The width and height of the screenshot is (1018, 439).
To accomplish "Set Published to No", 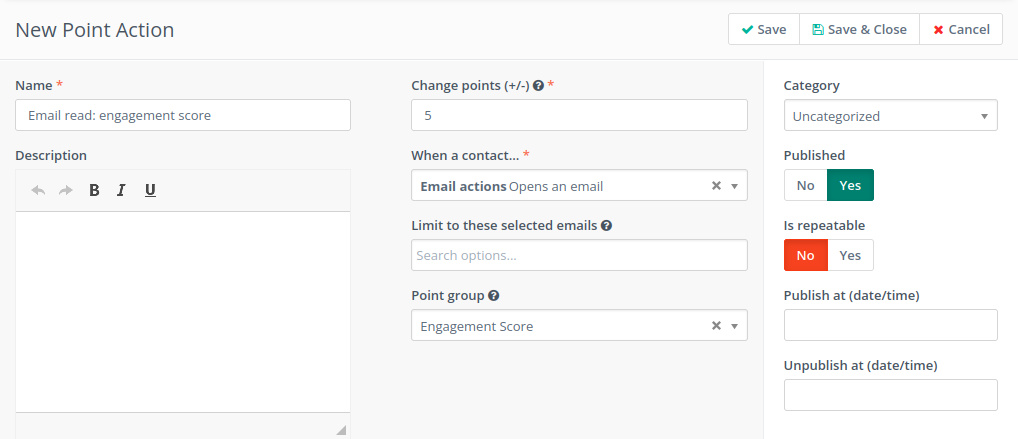I will click(x=806, y=185).
